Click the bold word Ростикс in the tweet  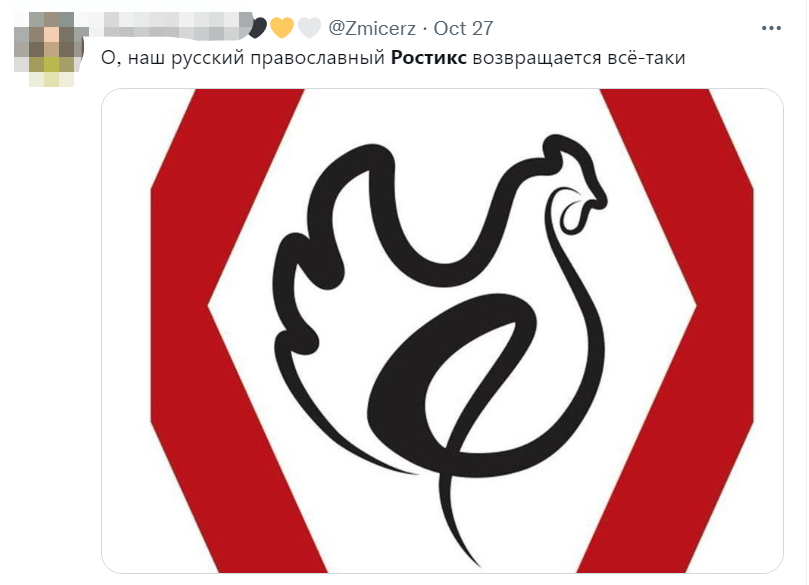point(428,58)
